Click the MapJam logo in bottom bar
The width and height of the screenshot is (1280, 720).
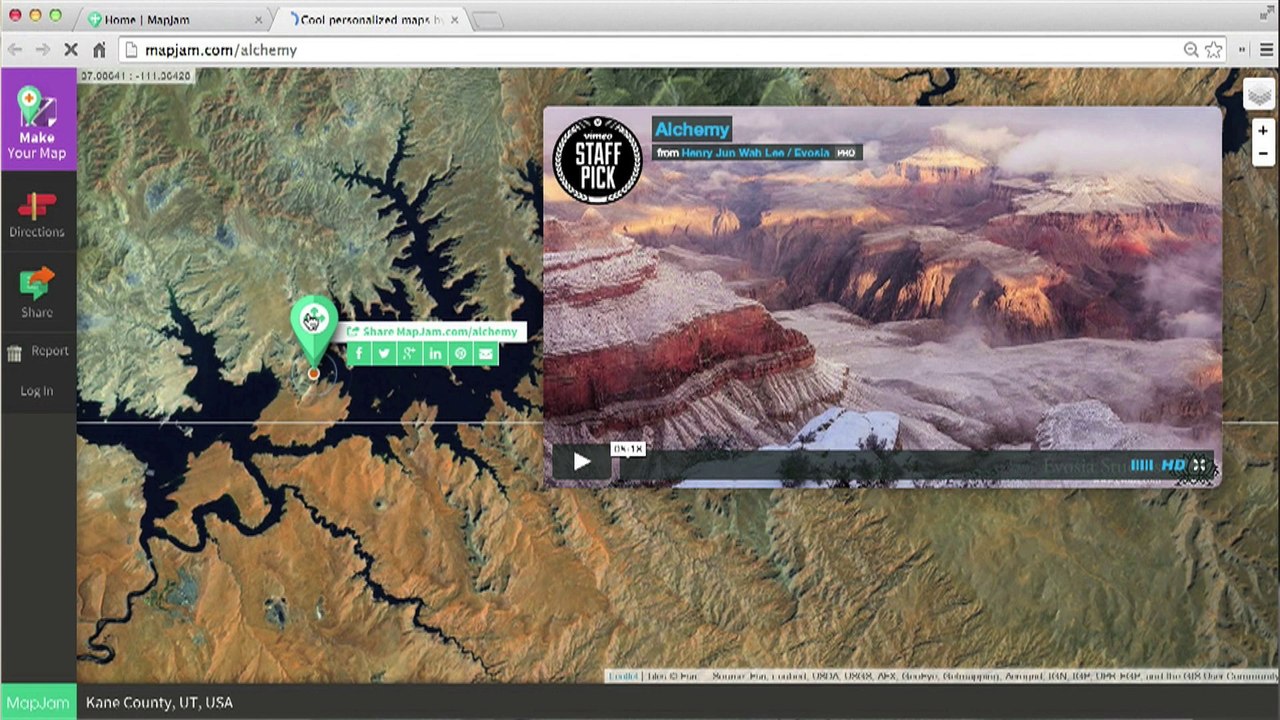point(37,702)
